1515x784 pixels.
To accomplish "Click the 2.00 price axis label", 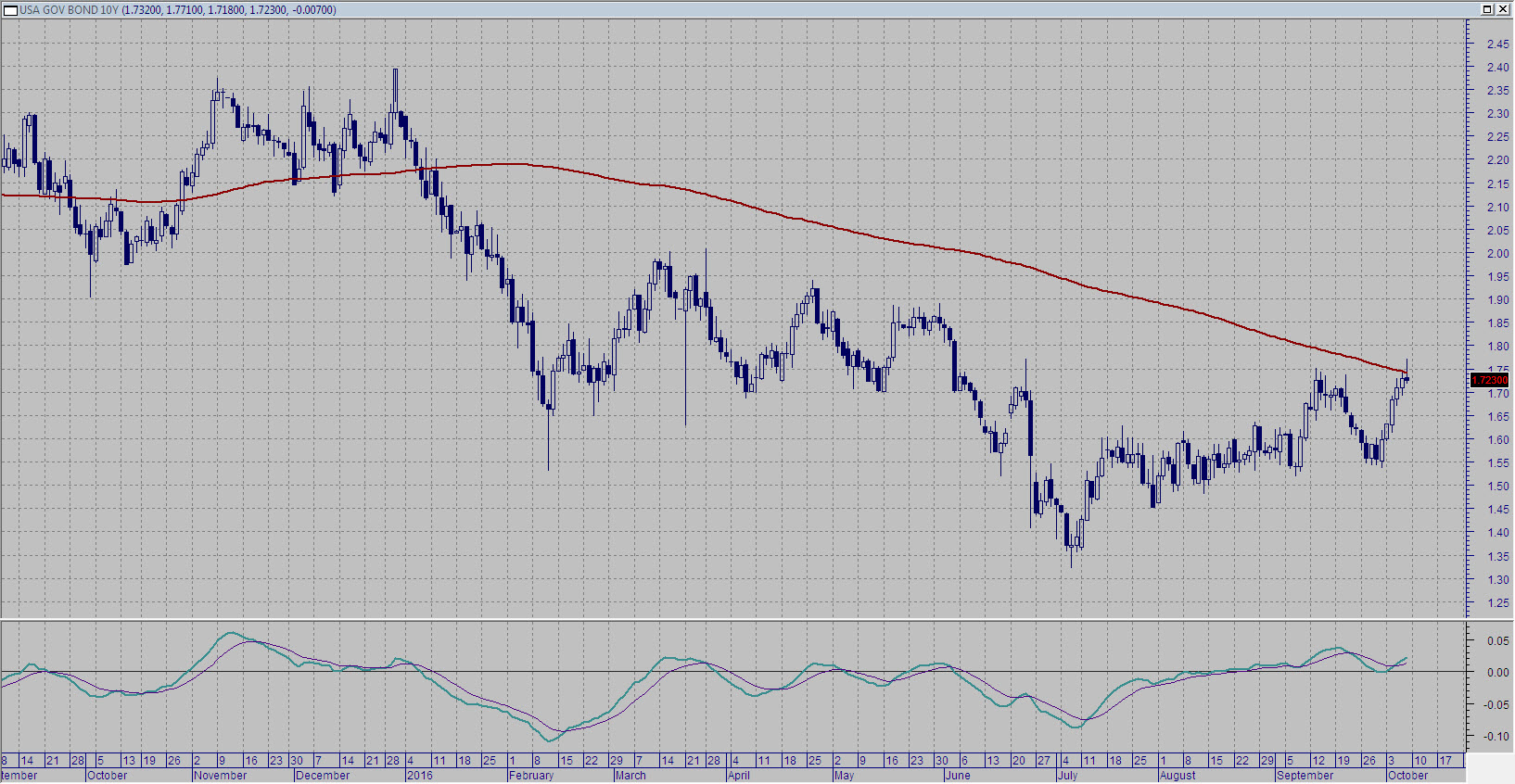I will pyautogui.click(x=1497, y=254).
